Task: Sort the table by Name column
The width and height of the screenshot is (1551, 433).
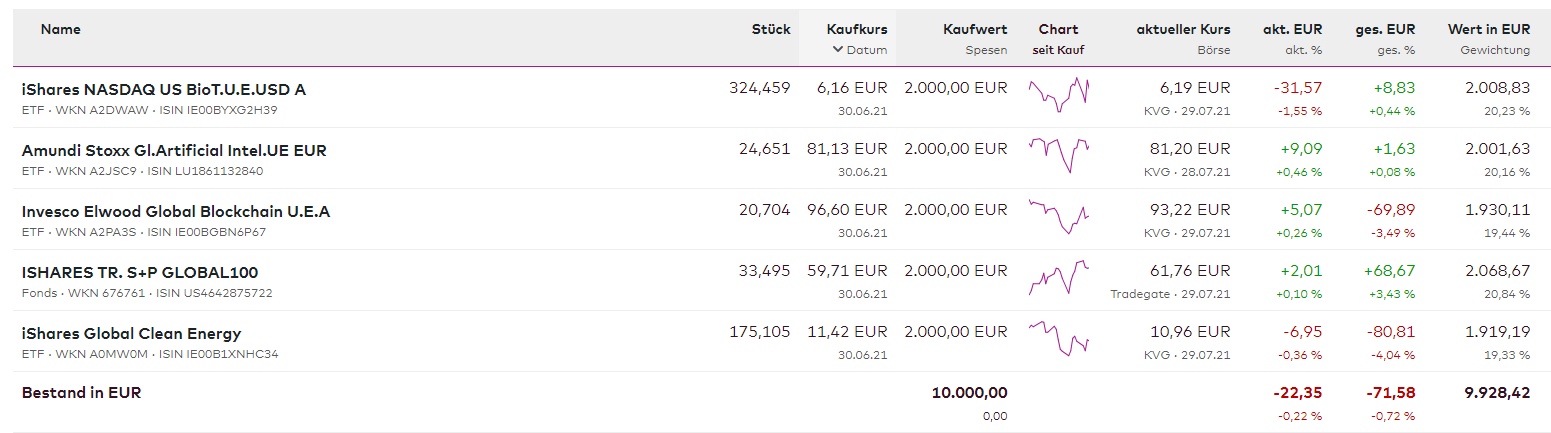Action: tap(61, 29)
